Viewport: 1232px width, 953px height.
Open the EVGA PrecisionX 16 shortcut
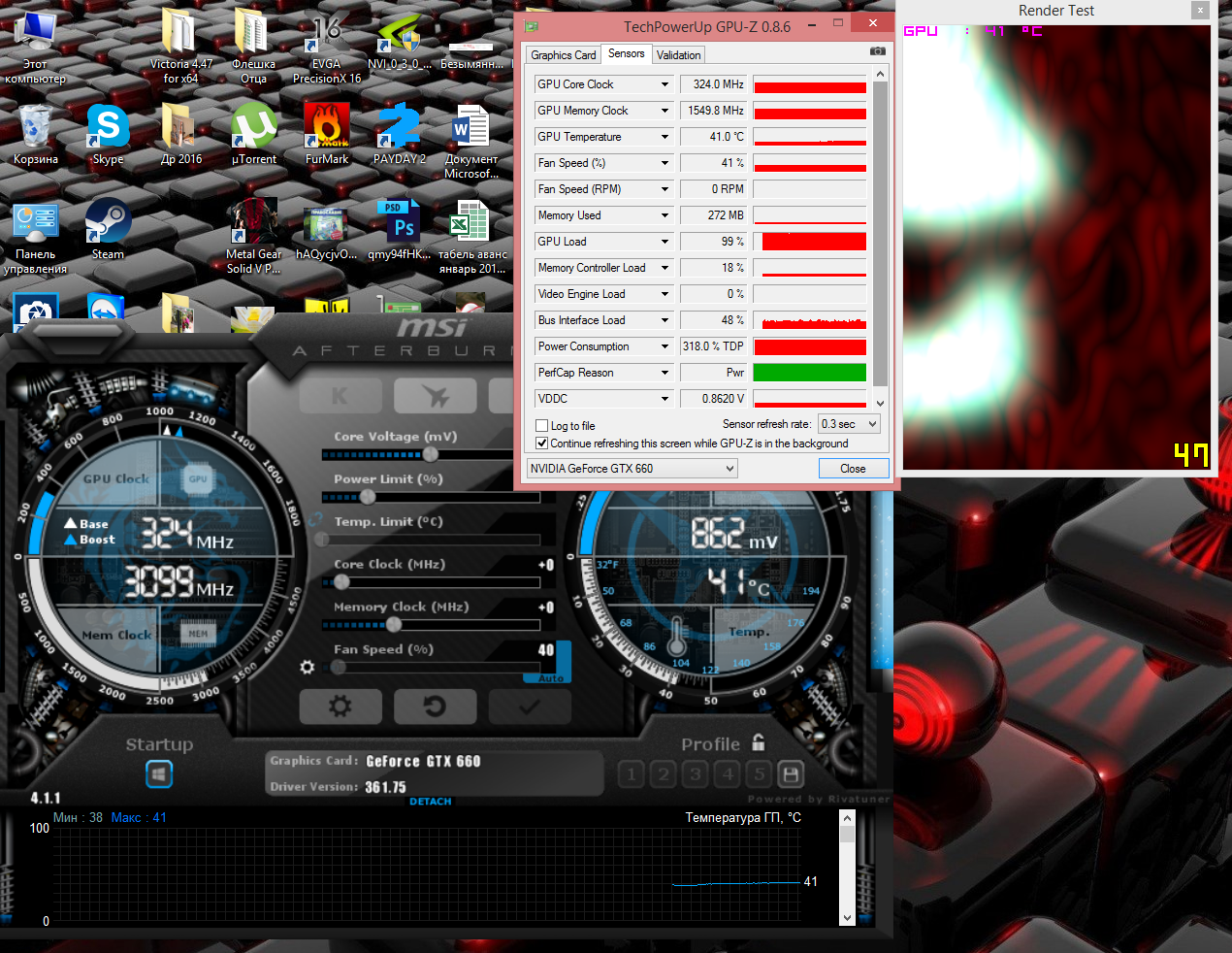click(327, 48)
